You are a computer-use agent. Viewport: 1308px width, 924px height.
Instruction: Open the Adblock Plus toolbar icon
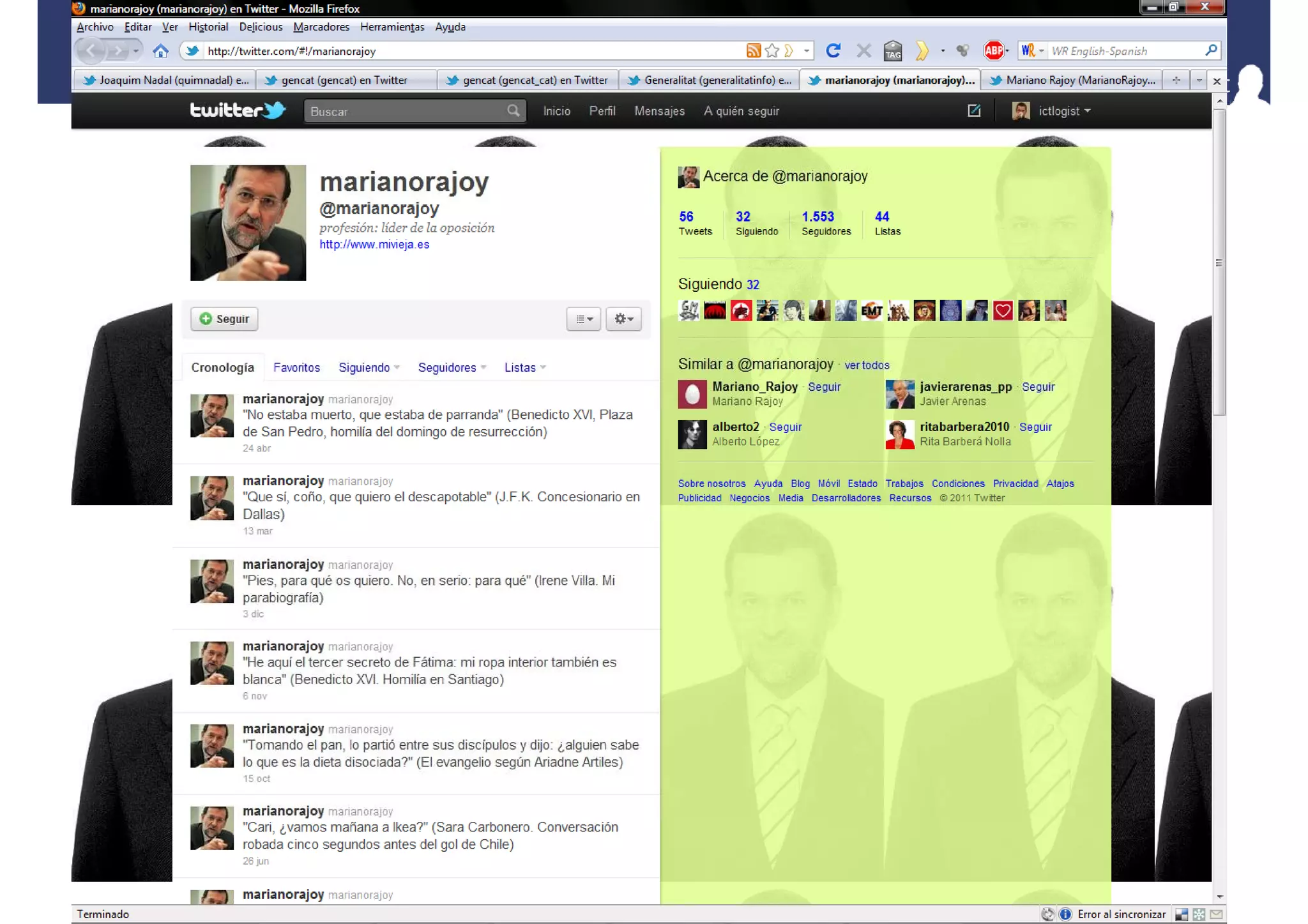[993, 51]
